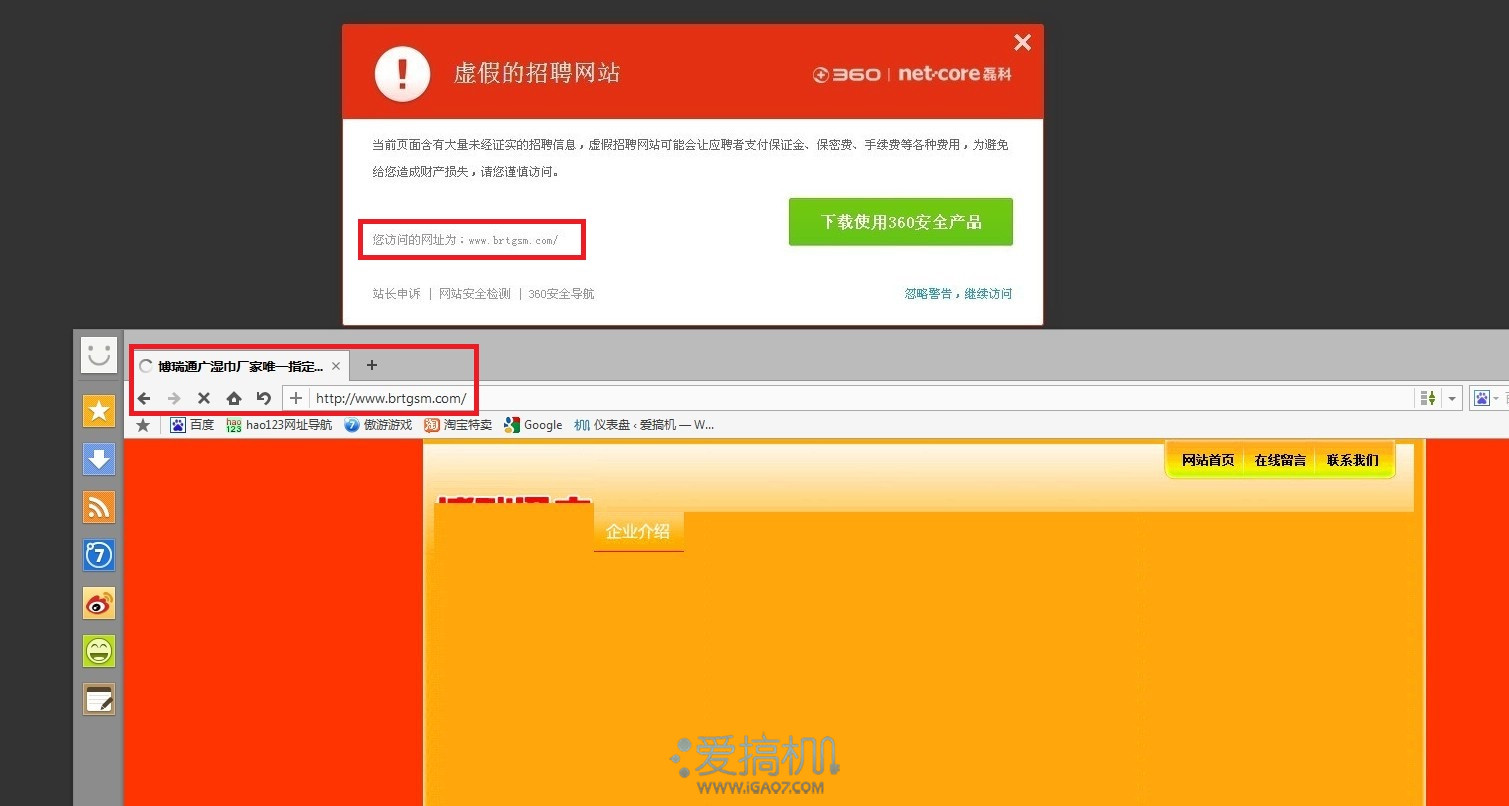This screenshot has height=806, width=1509.
Task: Close the fake recruitment warning dialog
Action: (x=1022, y=42)
